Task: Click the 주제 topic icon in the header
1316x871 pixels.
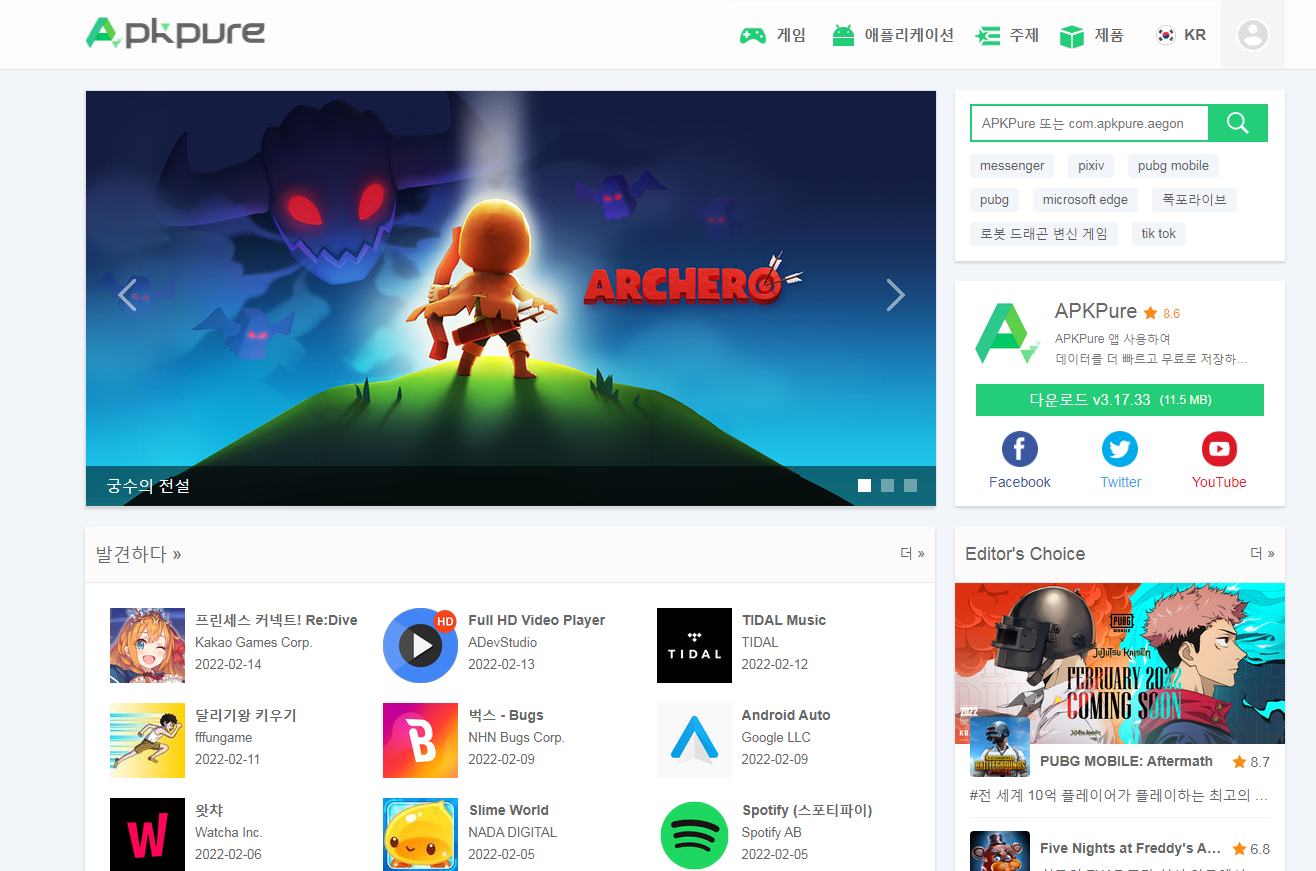Action: [988, 36]
